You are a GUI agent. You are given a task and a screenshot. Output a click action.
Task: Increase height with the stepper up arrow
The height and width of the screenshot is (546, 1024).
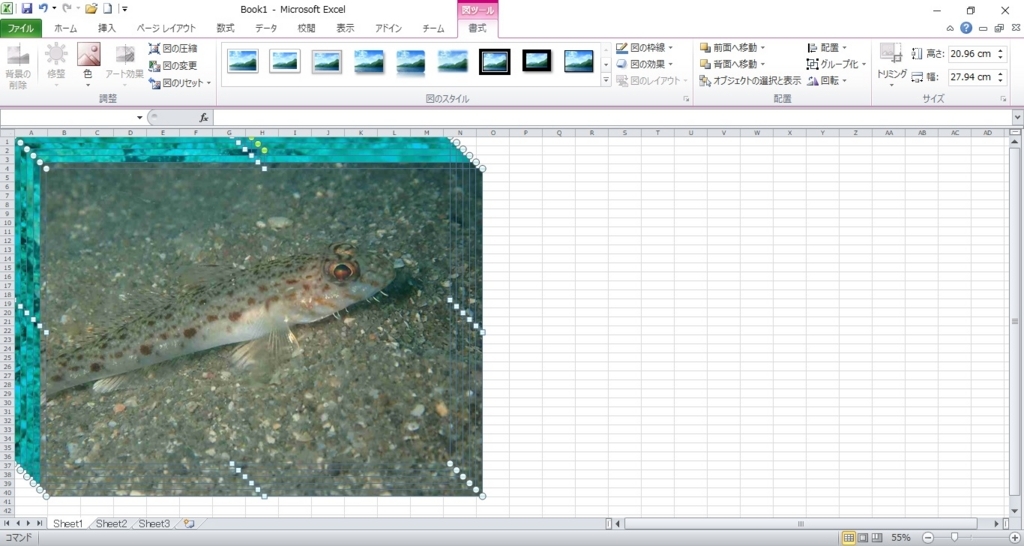pyautogui.click(x=1000, y=50)
